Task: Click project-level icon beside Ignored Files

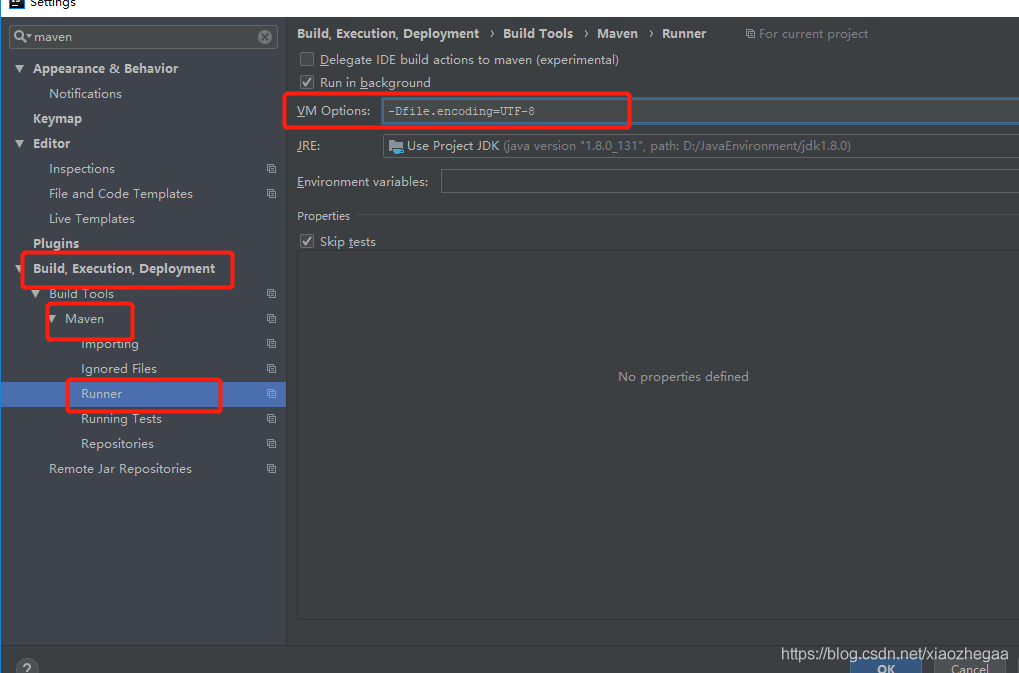Action: point(272,369)
